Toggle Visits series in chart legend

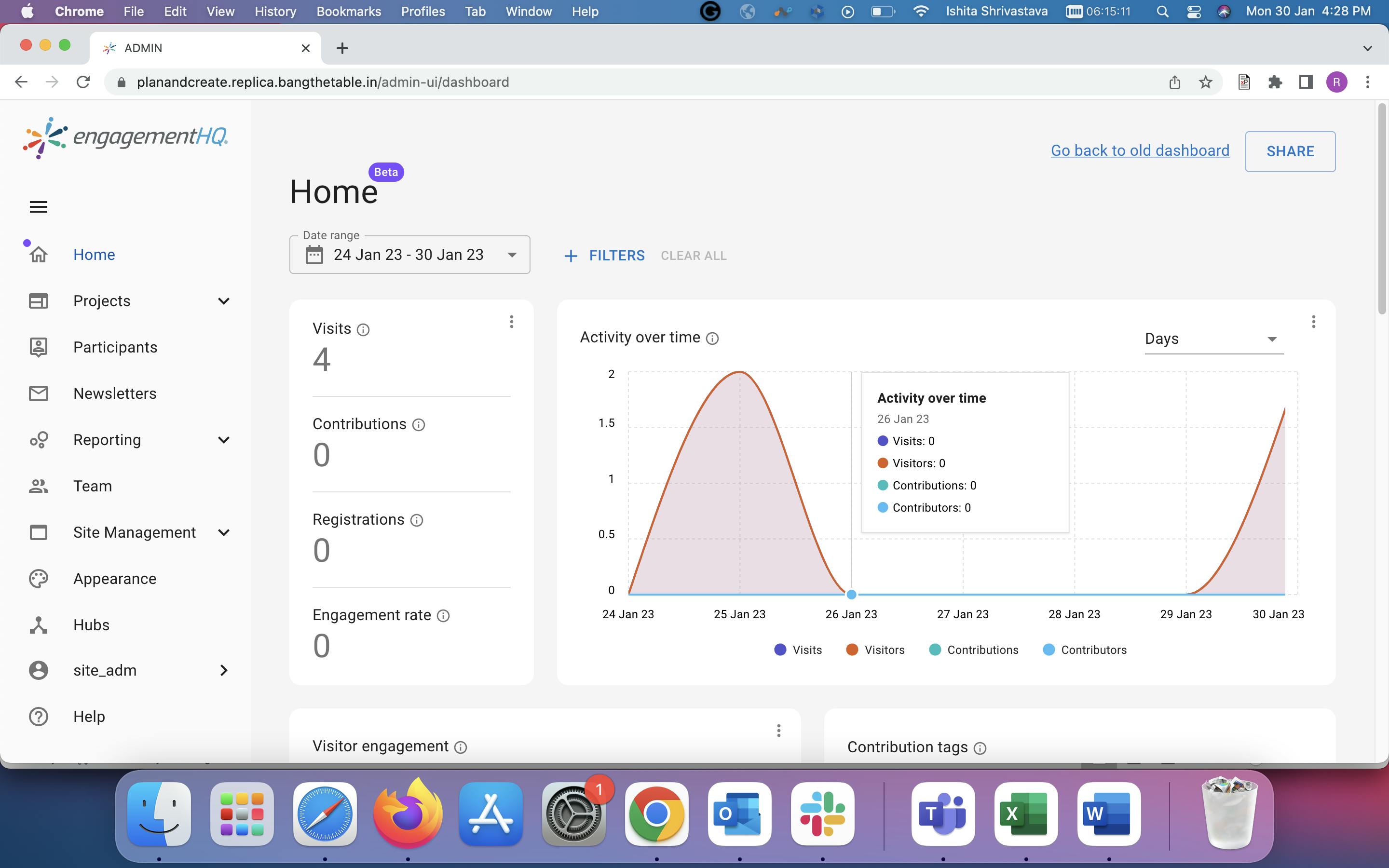coord(798,650)
